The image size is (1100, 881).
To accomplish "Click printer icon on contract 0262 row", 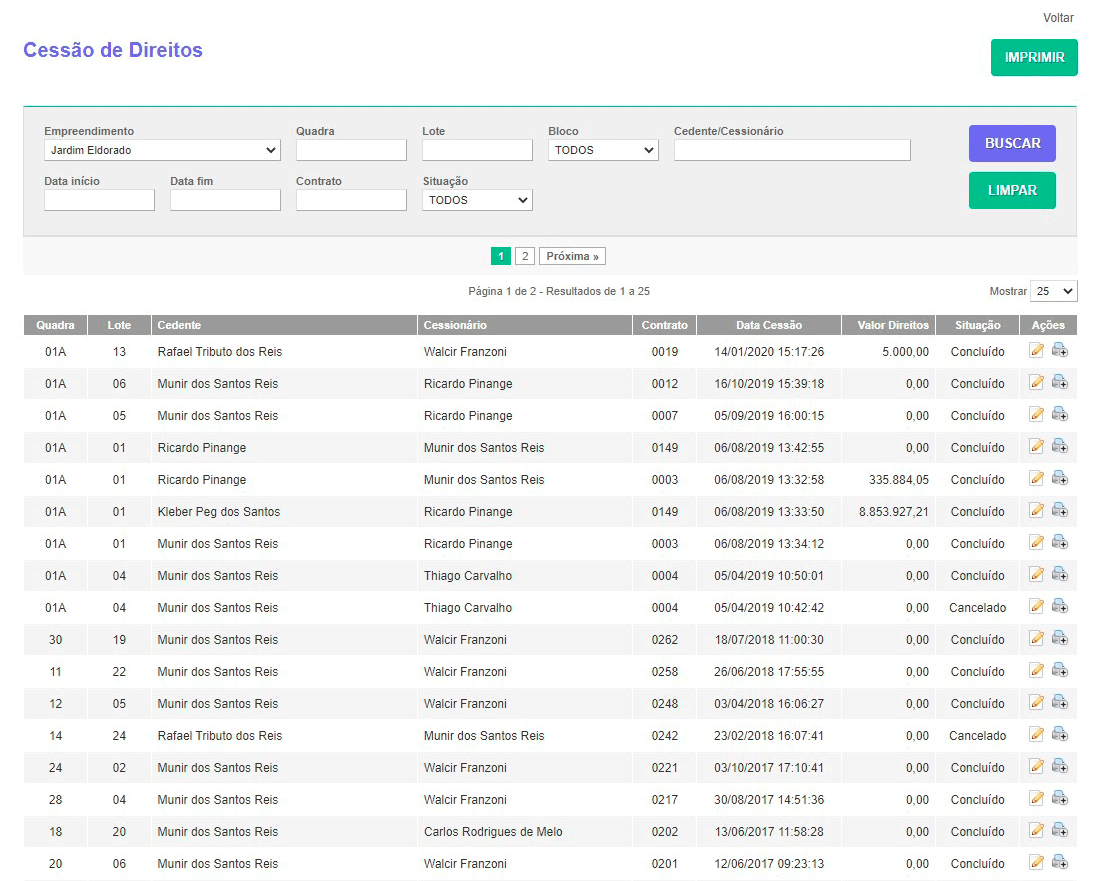I will coord(1059,638).
